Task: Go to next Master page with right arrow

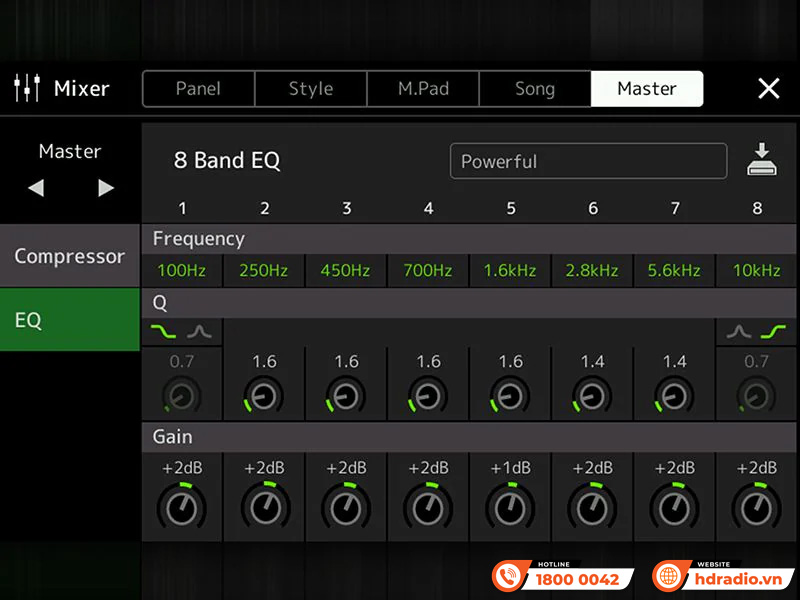Action: (106, 188)
